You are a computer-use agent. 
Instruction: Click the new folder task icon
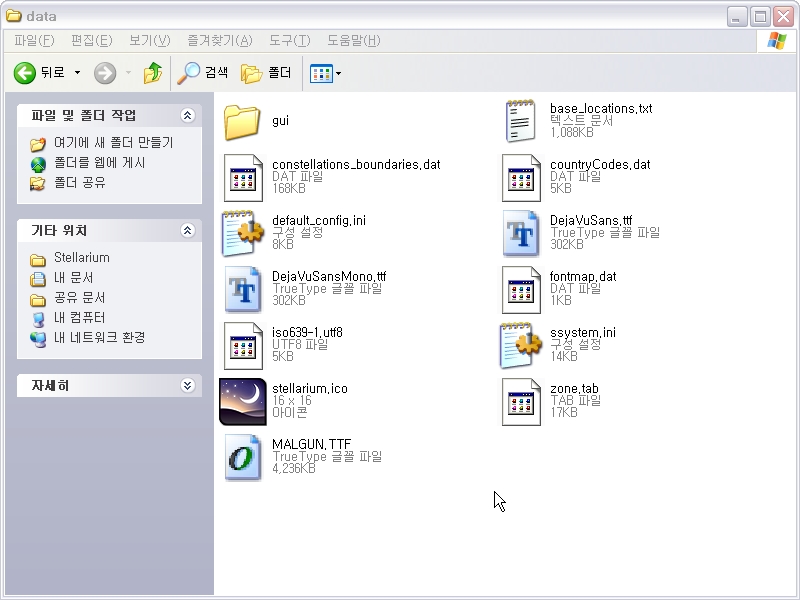click(38, 144)
